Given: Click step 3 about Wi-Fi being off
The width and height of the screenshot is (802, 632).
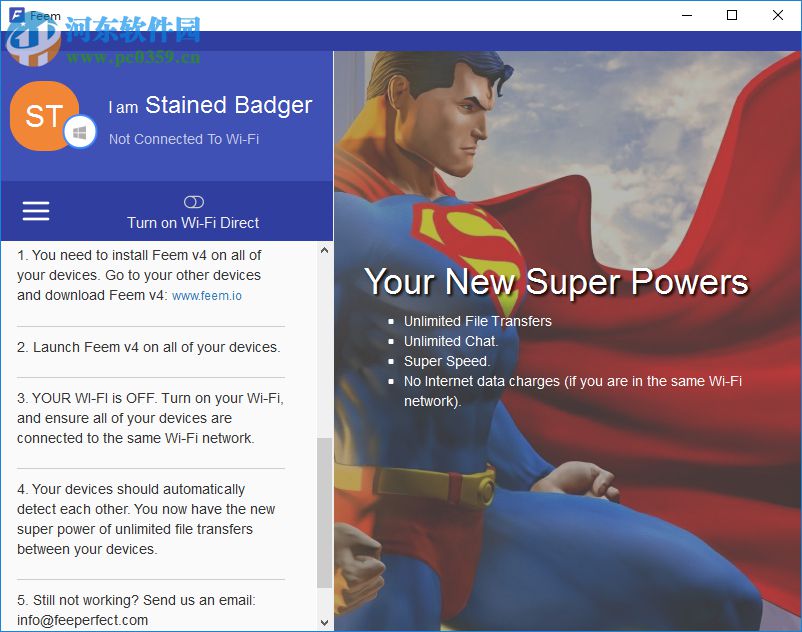Looking at the screenshot, I should coord(150,418).
